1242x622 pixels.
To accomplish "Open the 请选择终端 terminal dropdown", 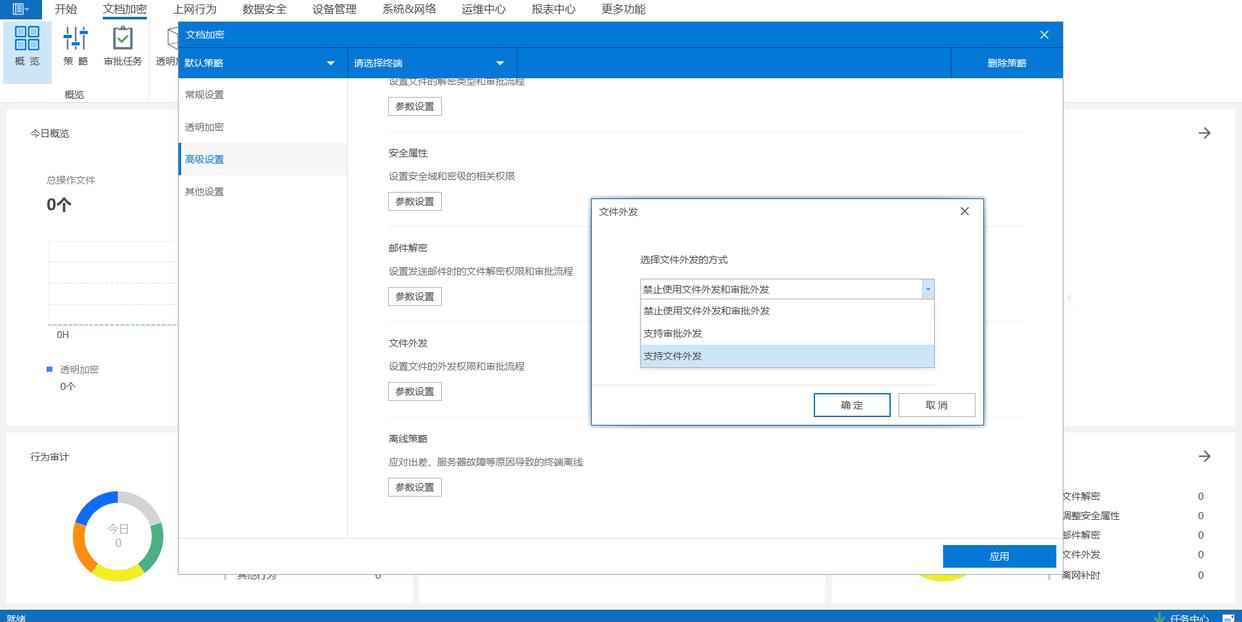I will [x=500, y=63].
